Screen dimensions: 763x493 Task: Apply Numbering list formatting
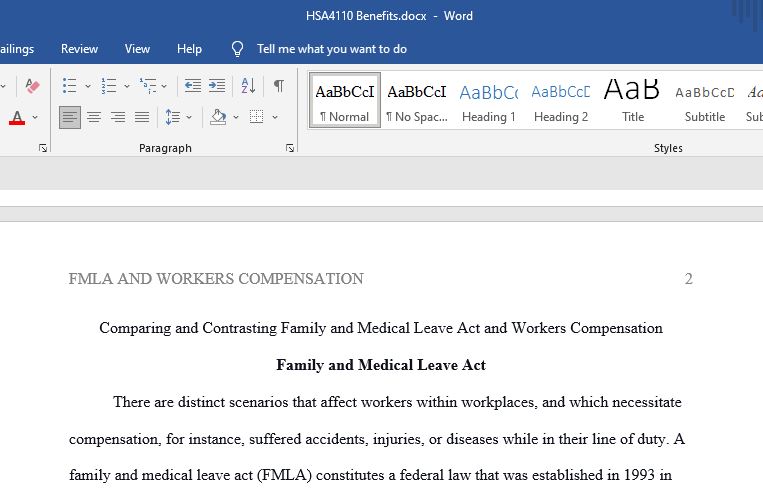point(109,86)
